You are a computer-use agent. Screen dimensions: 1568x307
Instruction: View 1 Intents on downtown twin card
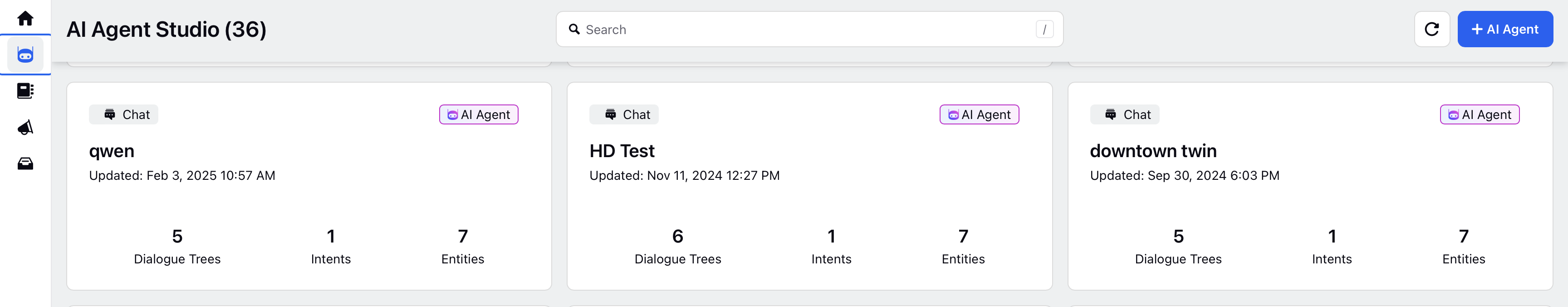click(x=1331, y=247)
